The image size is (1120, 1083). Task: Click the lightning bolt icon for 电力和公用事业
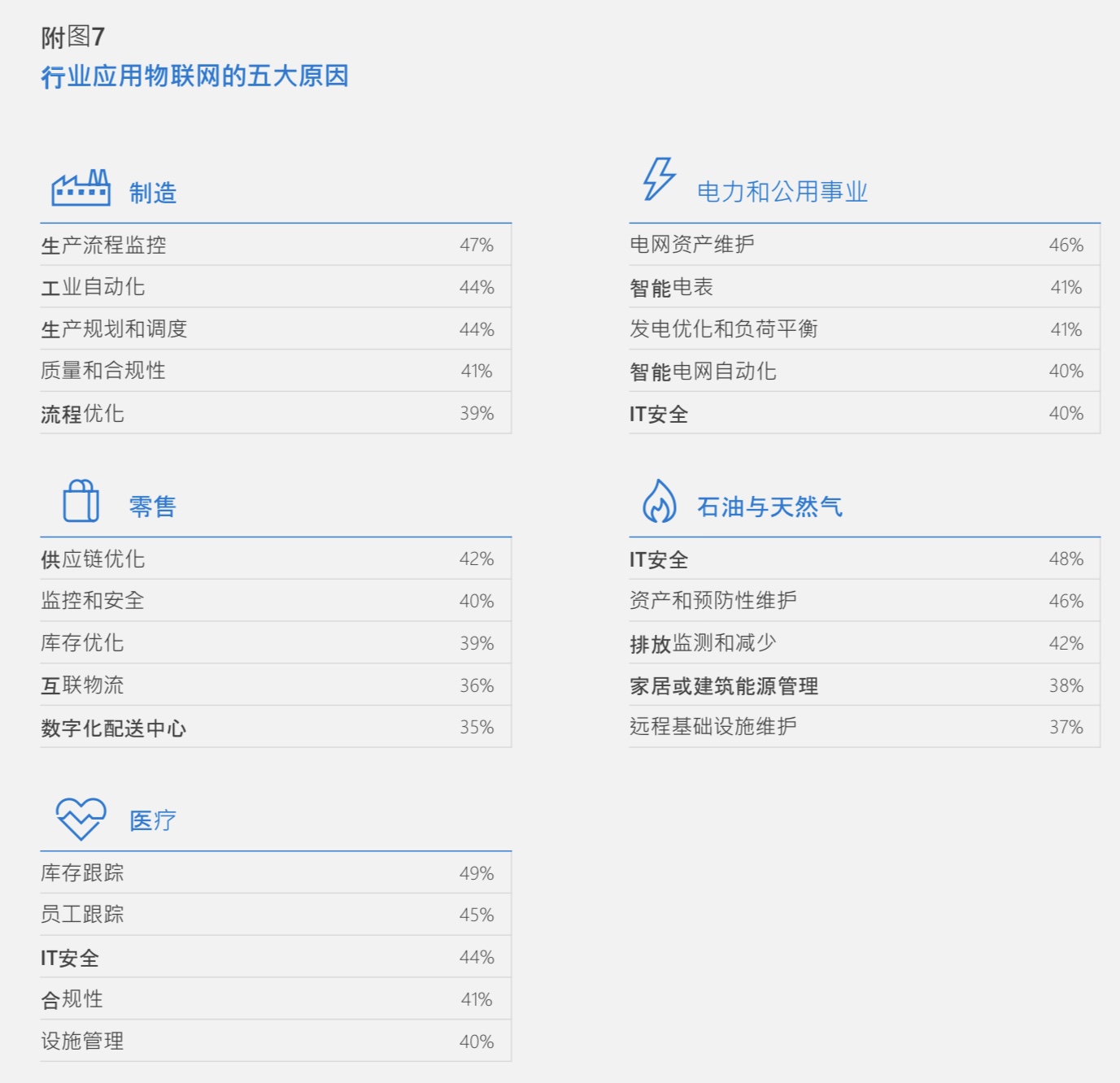tap(659, 180)
